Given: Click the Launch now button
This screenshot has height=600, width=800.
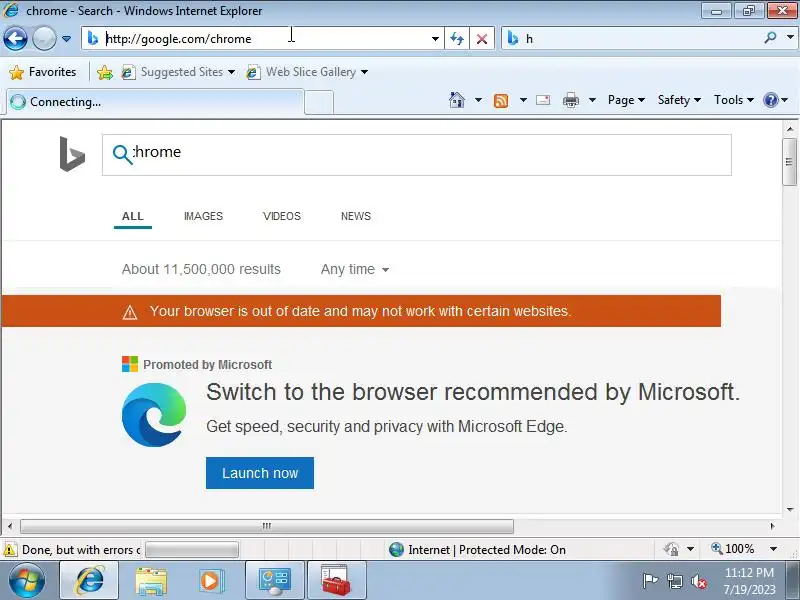Looking at the screenshot, I should tap(260, 473).
